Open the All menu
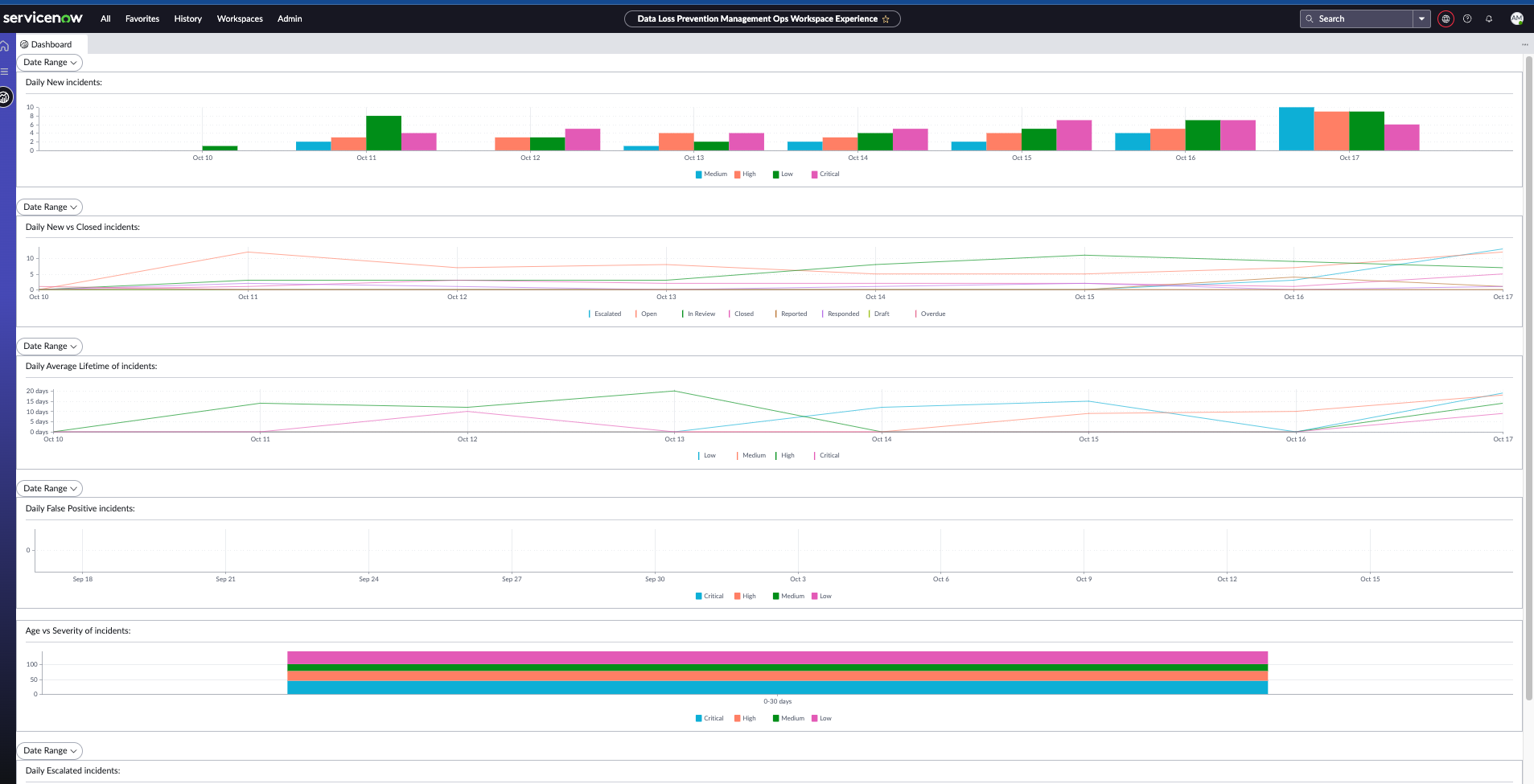 (105, 18)
